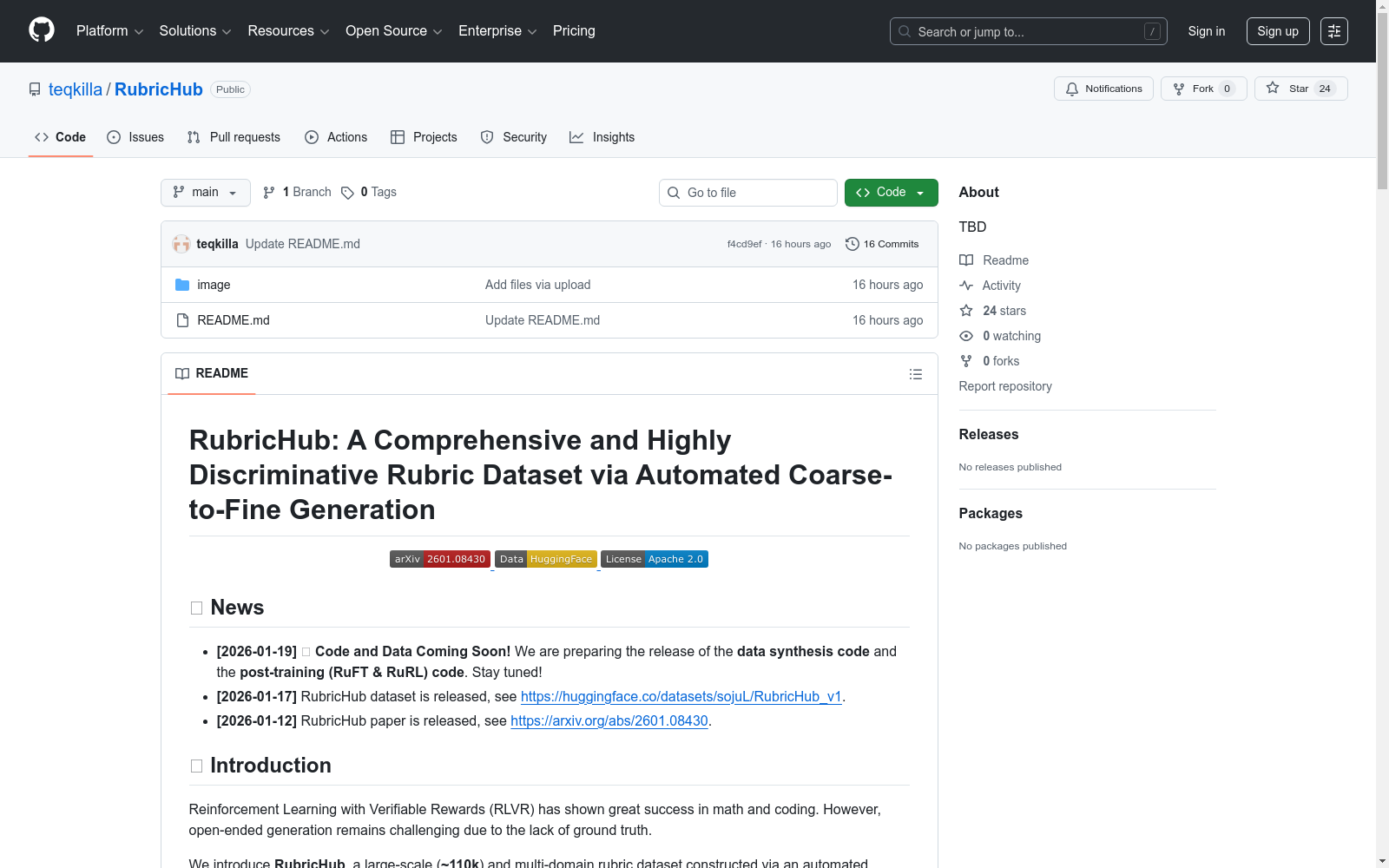
Task: Click the bell icon in Notifications
Action: (x=1072, y=89)
